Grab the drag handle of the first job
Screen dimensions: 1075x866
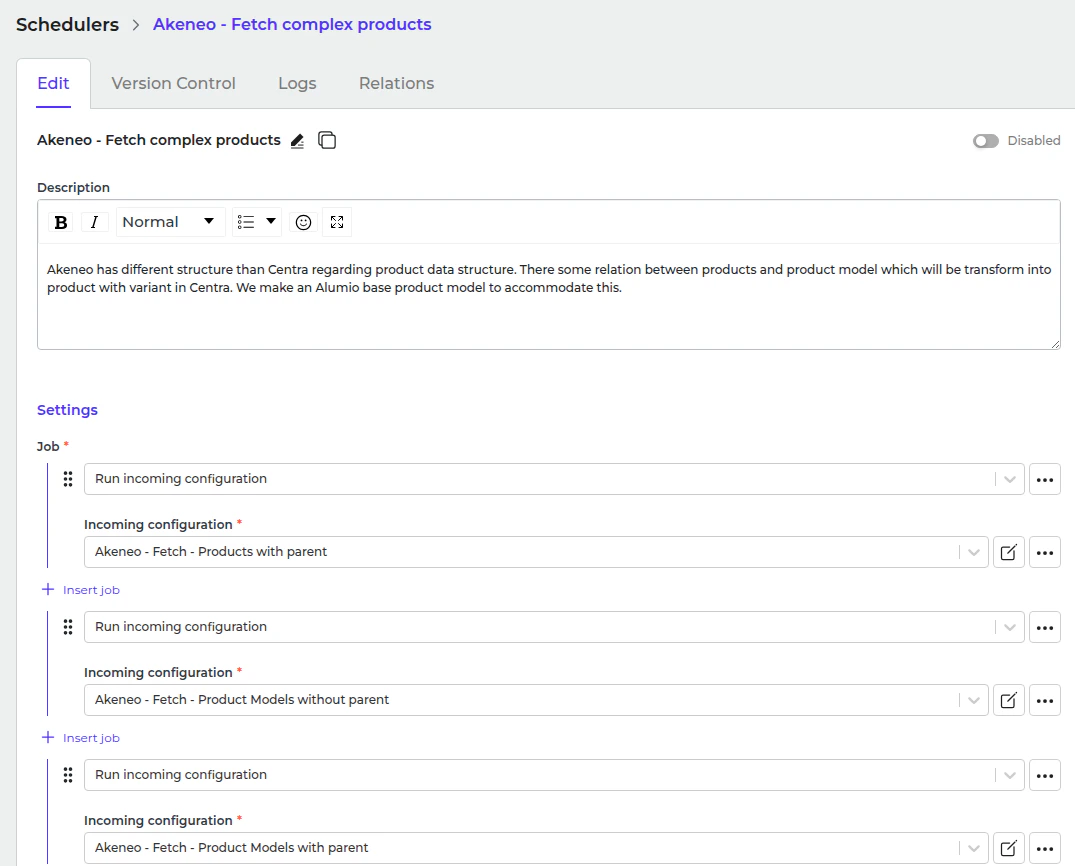68,479
